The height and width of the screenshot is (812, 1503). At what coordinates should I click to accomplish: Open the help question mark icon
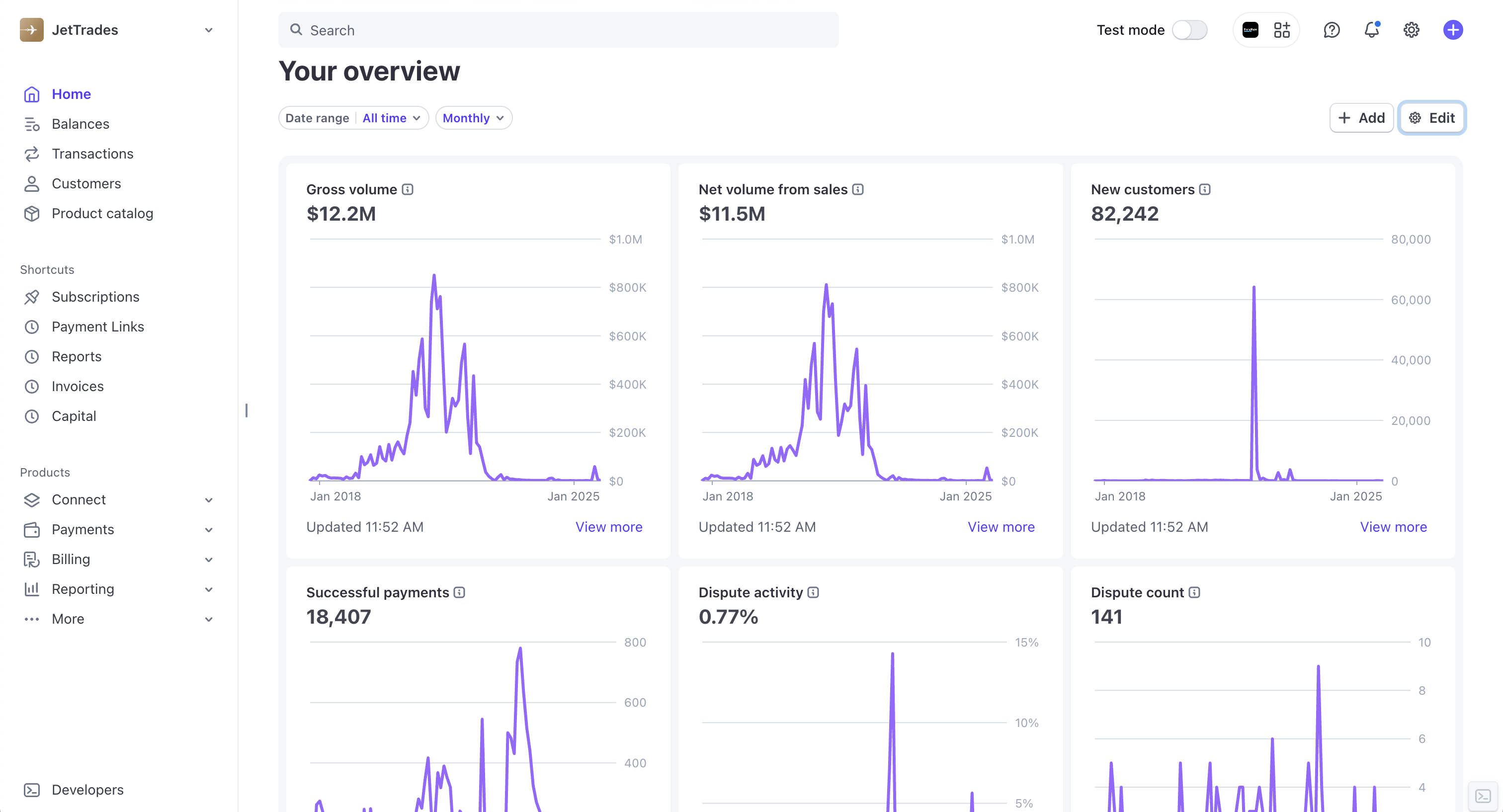tap(1331, 30)
